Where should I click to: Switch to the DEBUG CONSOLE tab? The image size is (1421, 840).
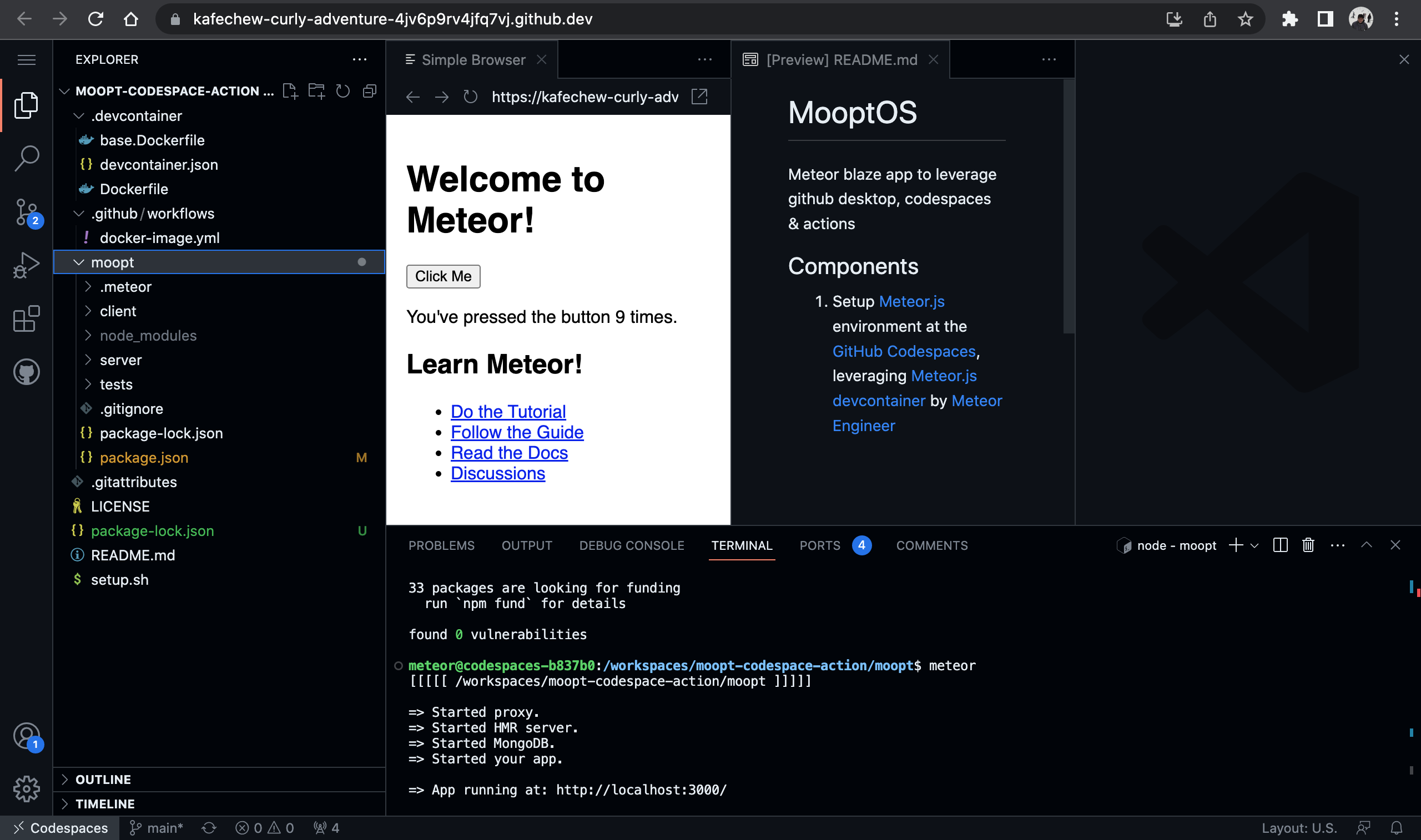tap(631, 545)
